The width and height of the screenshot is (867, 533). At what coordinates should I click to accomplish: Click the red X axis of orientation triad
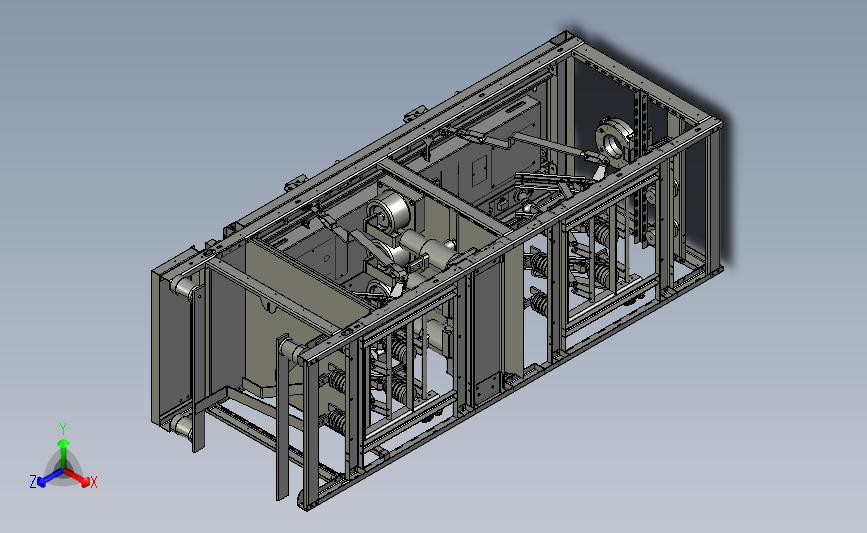click(x=78, y=478)
